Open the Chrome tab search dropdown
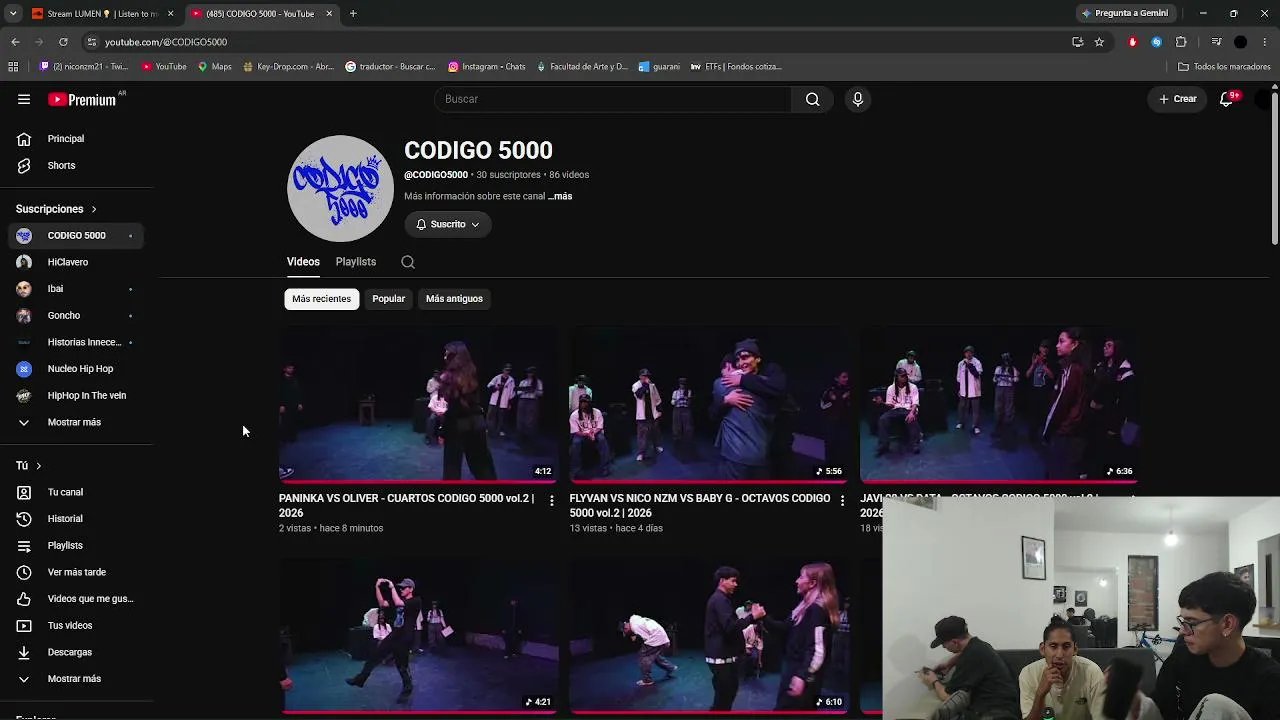Viewport: 1280px width, 720px height. 13,14
